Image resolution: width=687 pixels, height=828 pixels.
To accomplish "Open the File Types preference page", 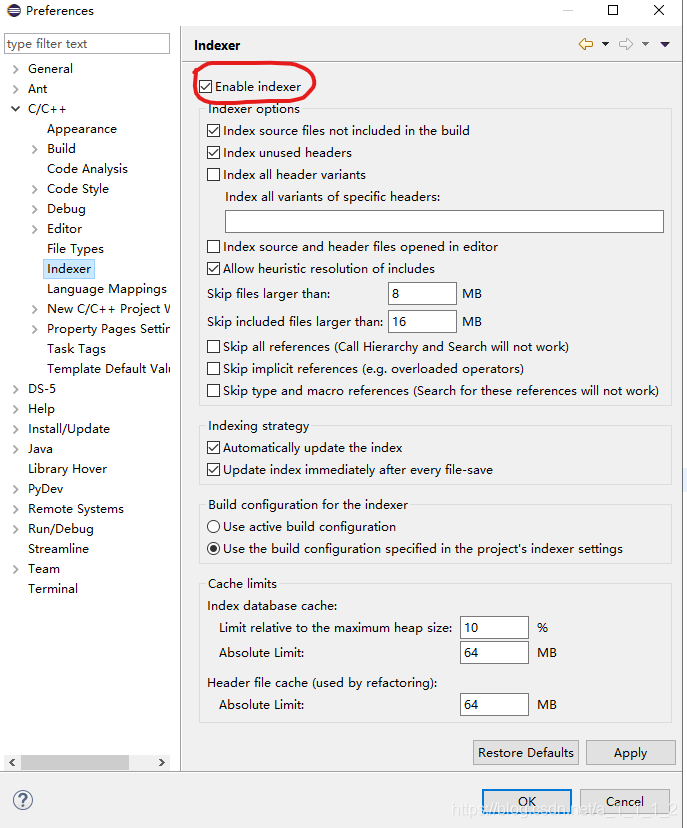I will pos(75,249).
